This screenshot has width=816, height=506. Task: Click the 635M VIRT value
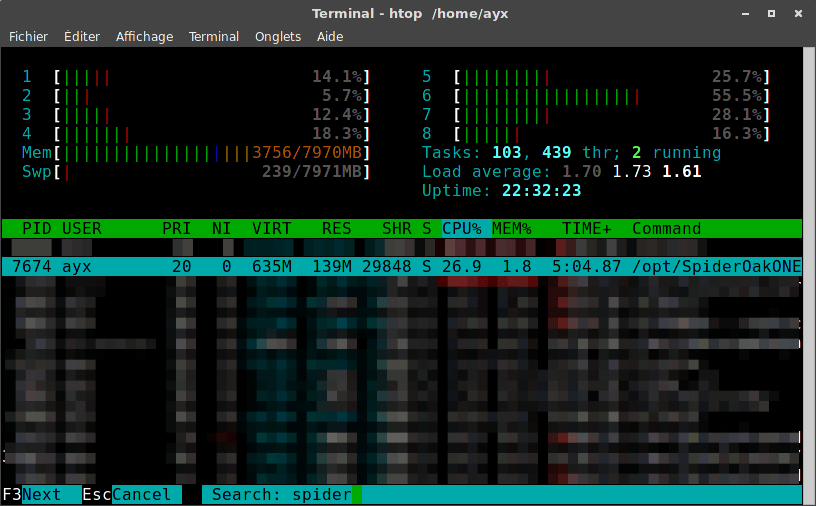[x=272, y=267]
